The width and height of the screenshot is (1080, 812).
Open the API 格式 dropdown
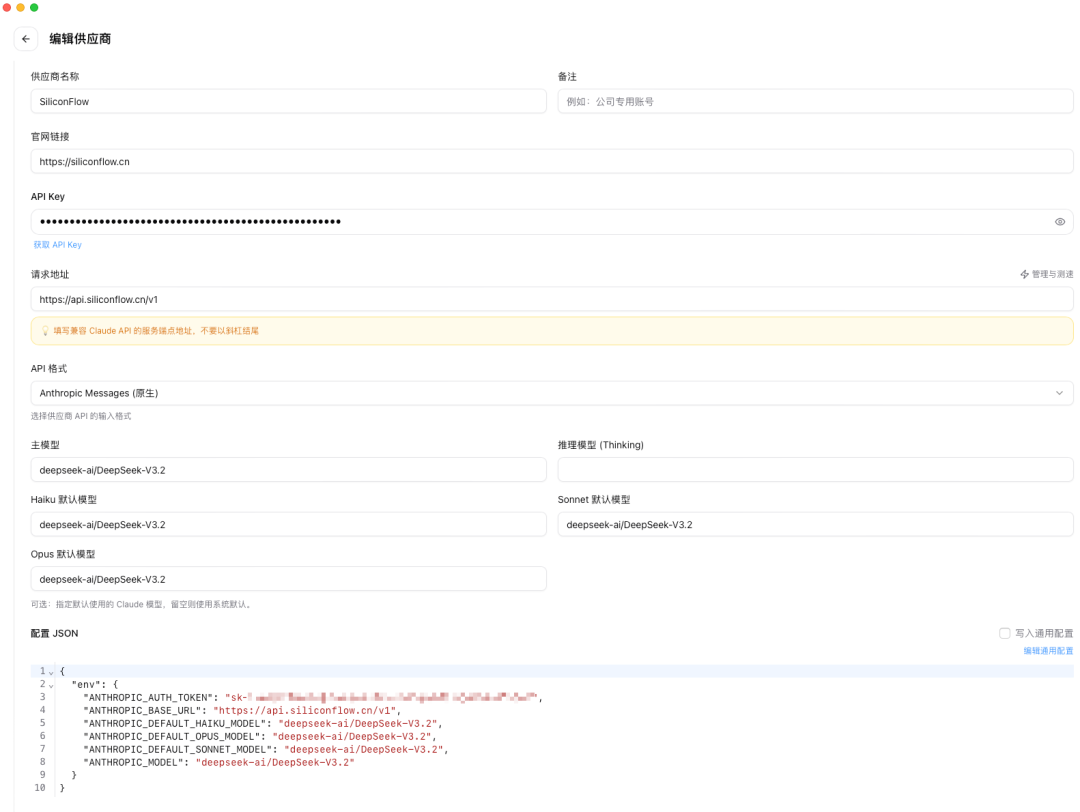(552, 393)
